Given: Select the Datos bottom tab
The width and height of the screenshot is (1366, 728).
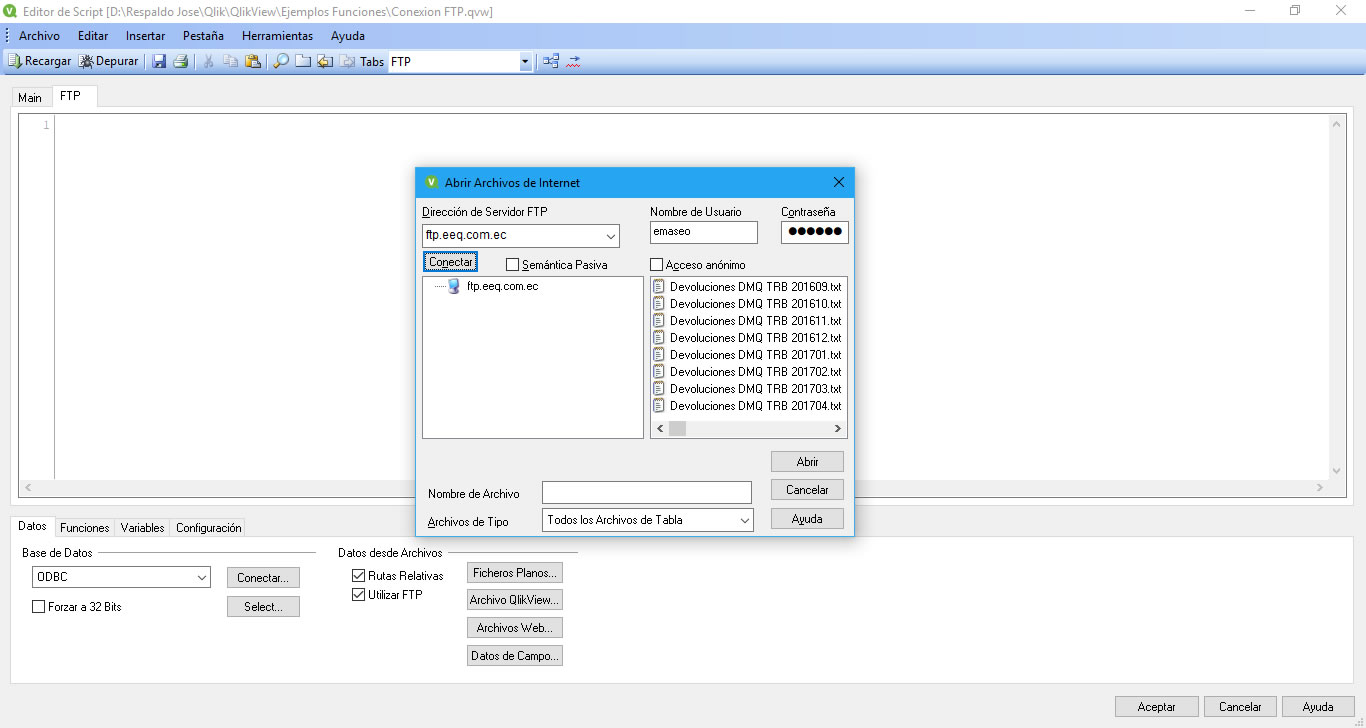Looking at the screenshot, I should tap(33, 526).
